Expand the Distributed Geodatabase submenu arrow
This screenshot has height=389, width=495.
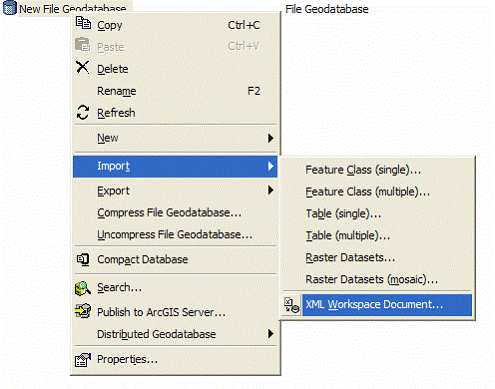click(271, 334)
